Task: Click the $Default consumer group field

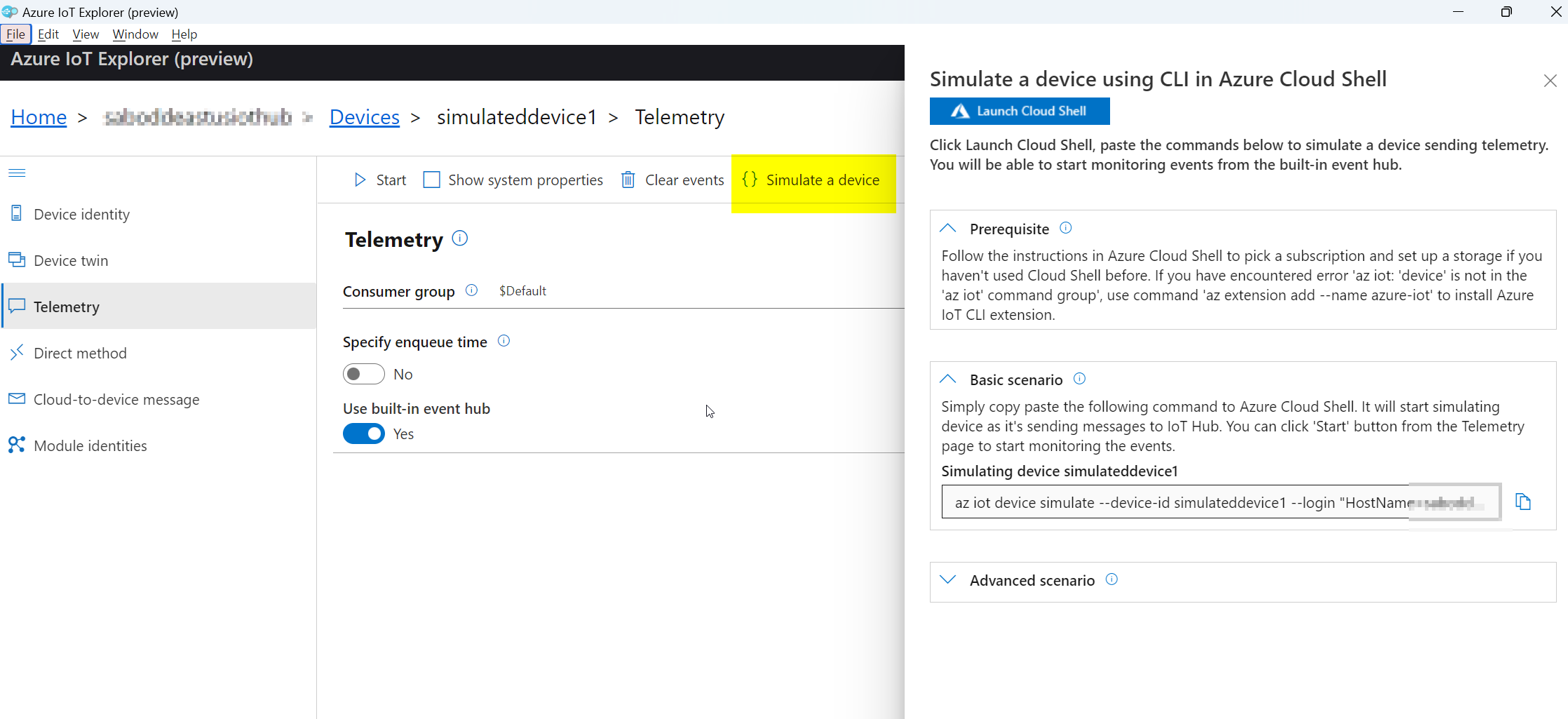Action: pyautogui.click(x=698, y=291)
